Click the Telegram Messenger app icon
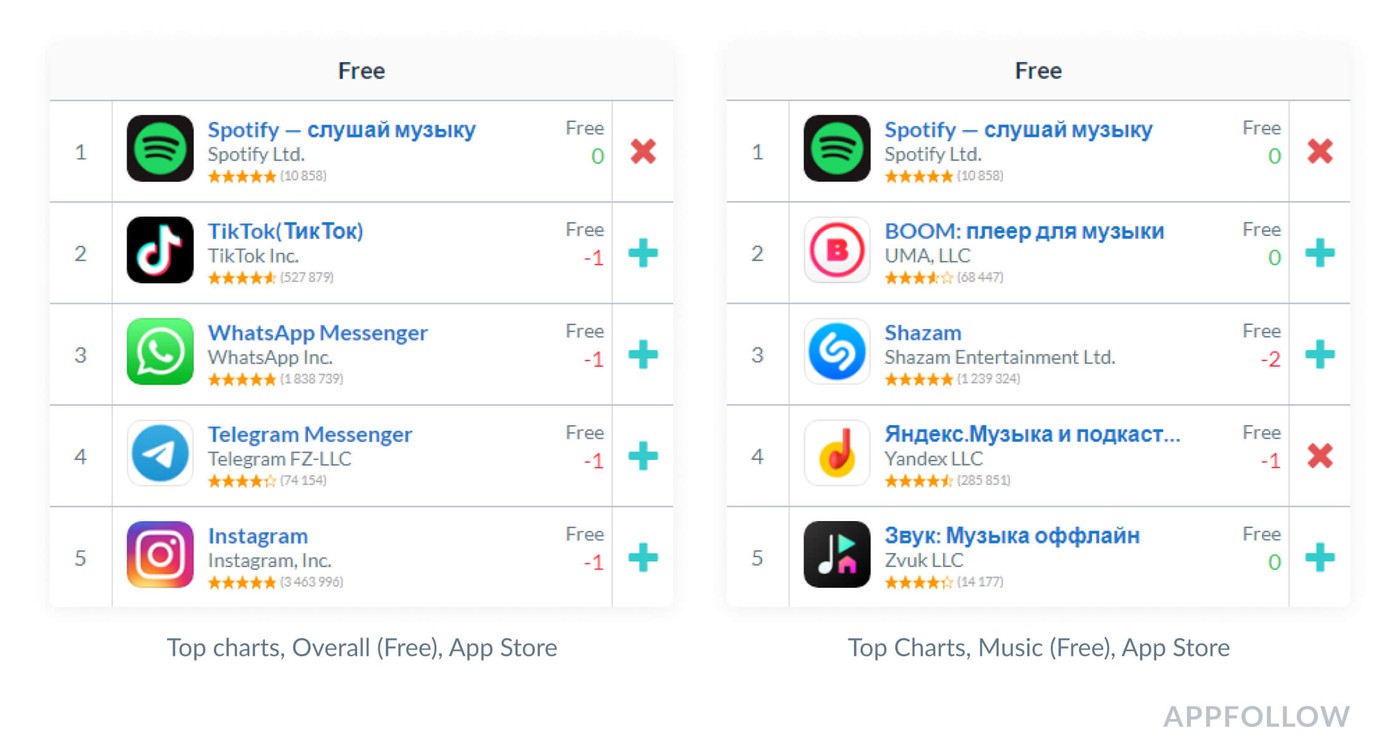 coord(160,453)
